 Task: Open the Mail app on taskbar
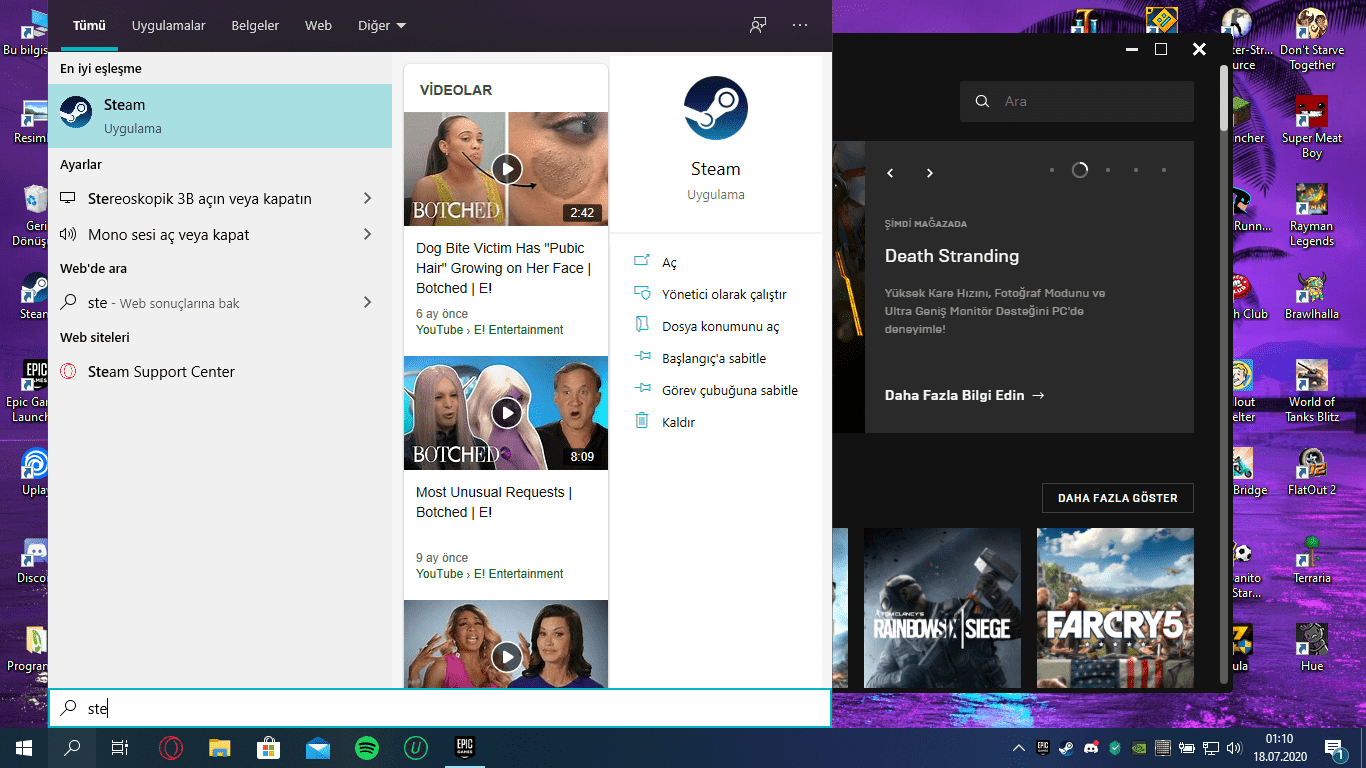[318, 748]
